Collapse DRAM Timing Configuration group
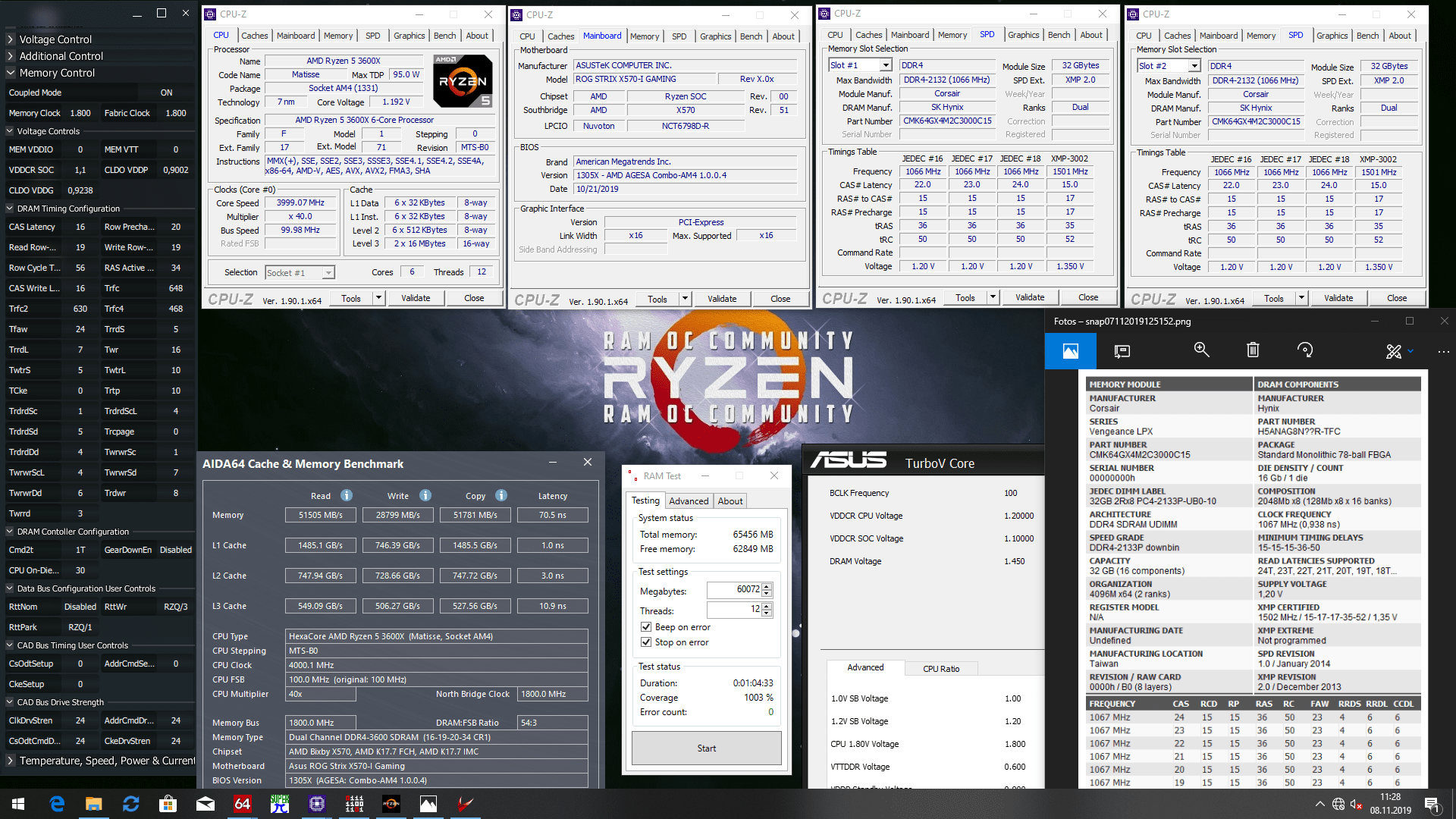This screenshot has height=819, width=1456. click(10, 209)
